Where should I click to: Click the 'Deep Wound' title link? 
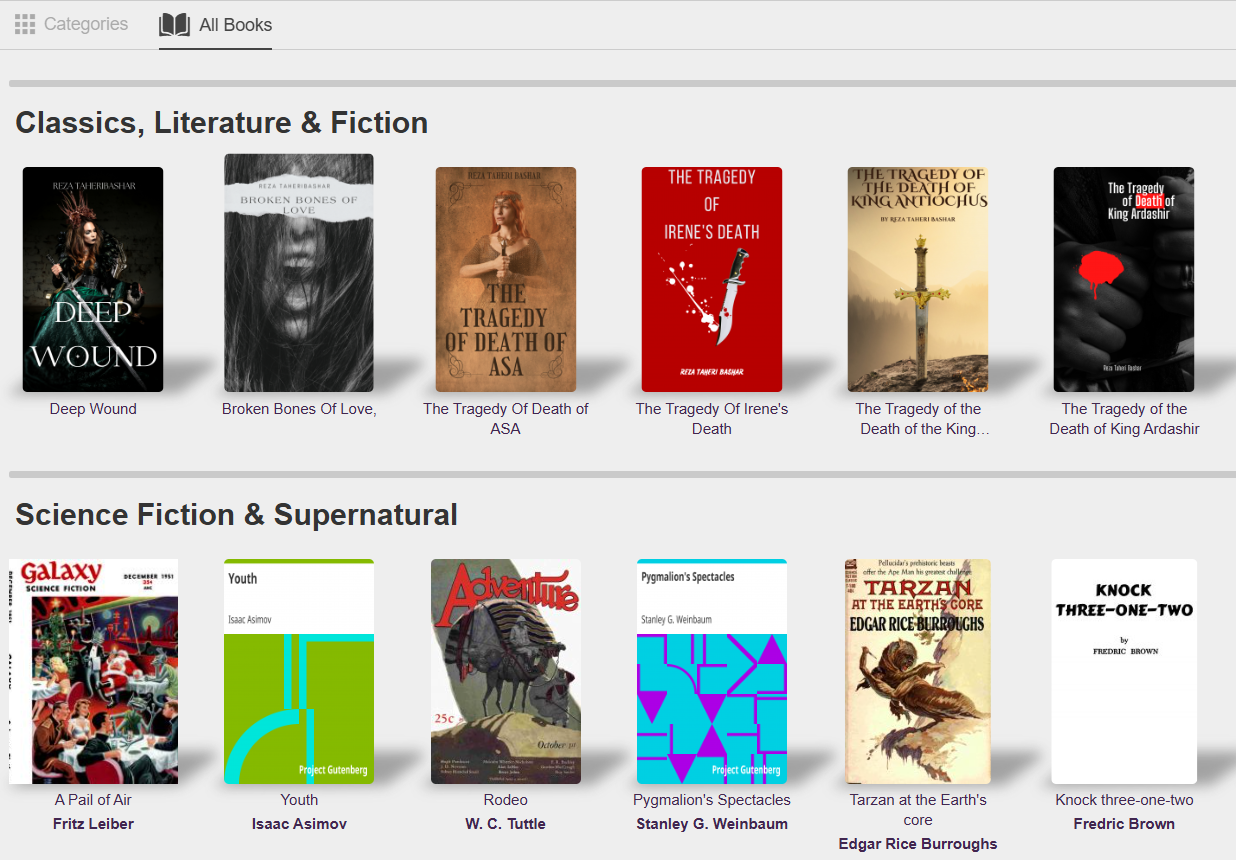pyautogui.click(x=93, y=409)
